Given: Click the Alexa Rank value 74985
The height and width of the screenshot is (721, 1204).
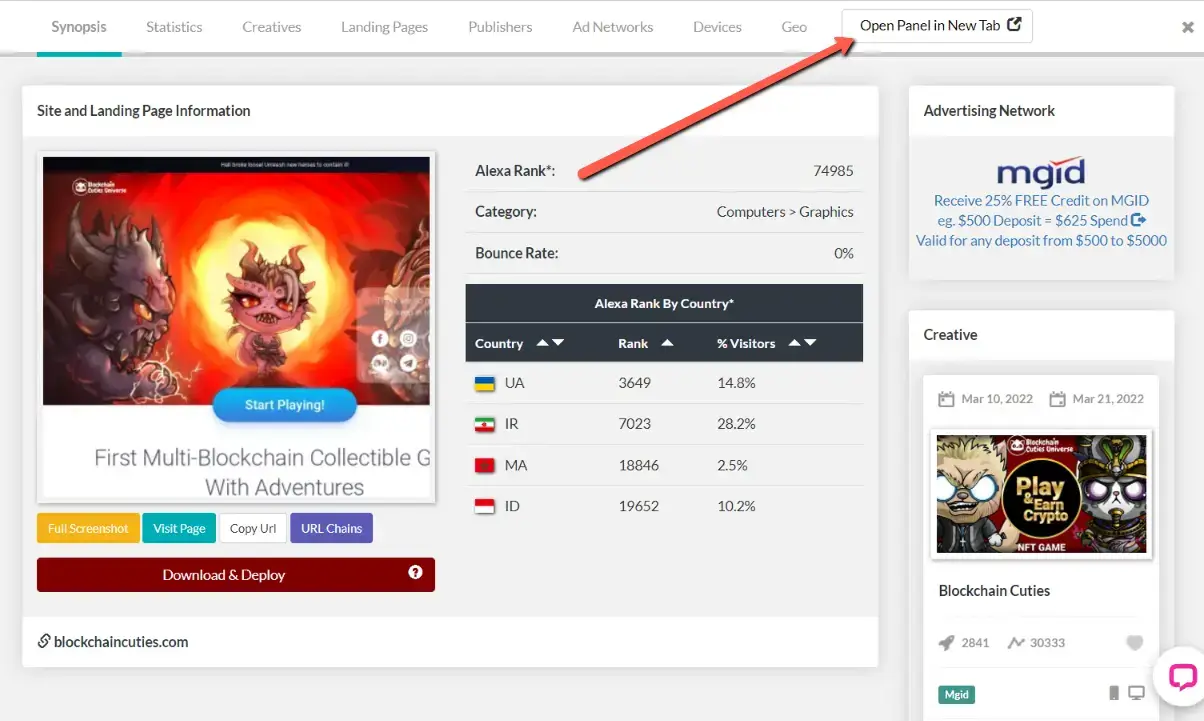Looking at the screenshot, I should [833, 171].
